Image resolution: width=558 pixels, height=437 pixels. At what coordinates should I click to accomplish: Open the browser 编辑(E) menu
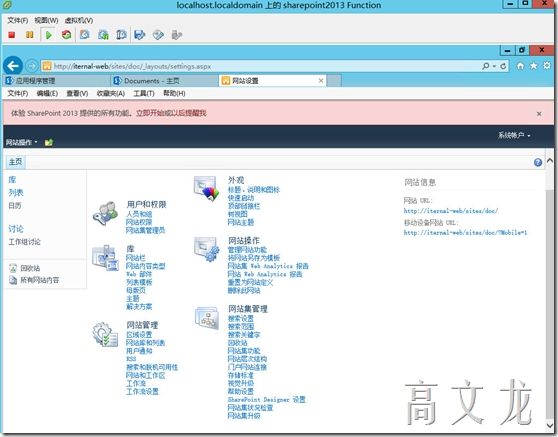47,93
